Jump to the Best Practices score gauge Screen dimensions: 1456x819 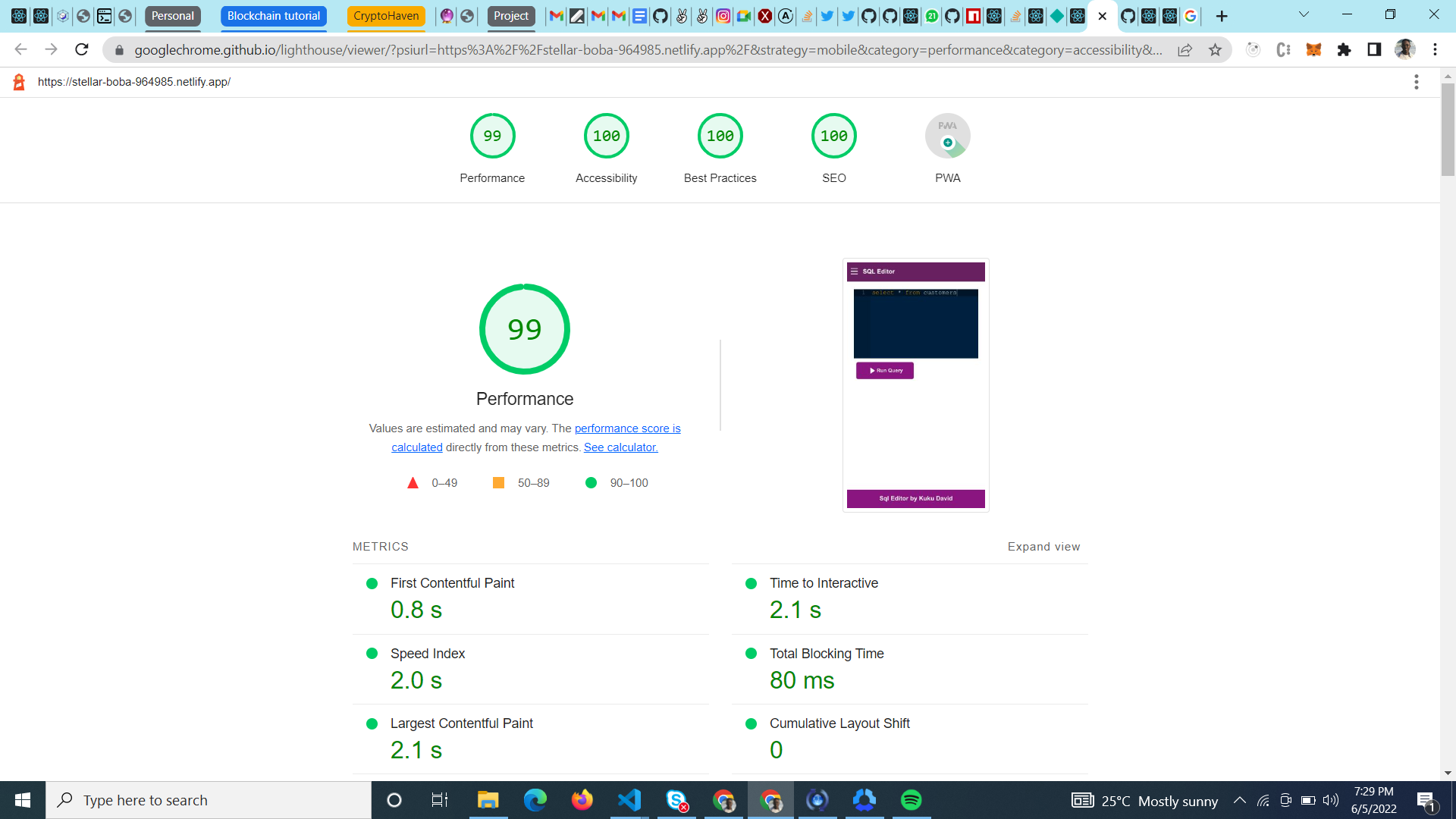pyautogui.click(x=720, y=149)
